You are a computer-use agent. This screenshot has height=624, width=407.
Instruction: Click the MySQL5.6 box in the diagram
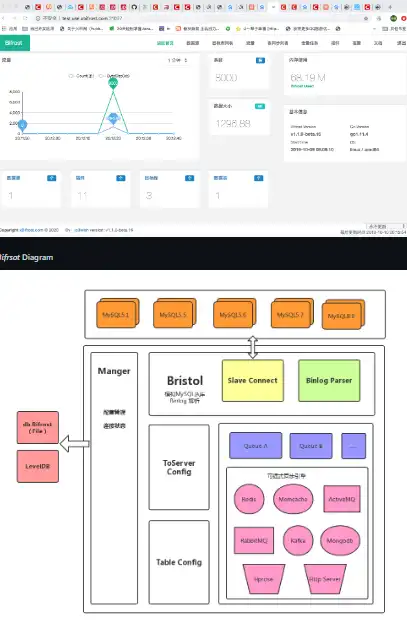[234, 313]
